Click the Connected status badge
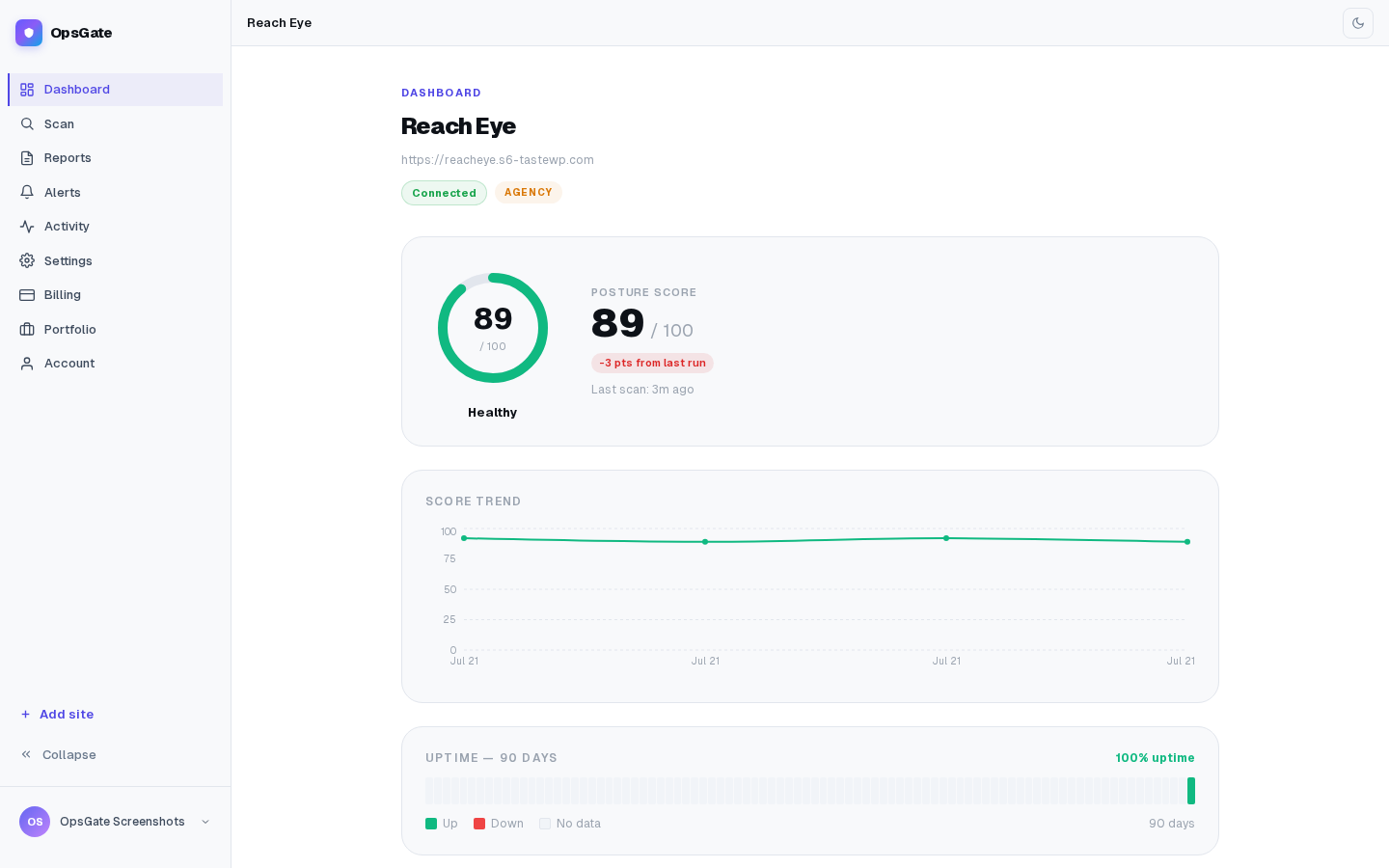Screen dimensions: 1389x868 [444, 193]
